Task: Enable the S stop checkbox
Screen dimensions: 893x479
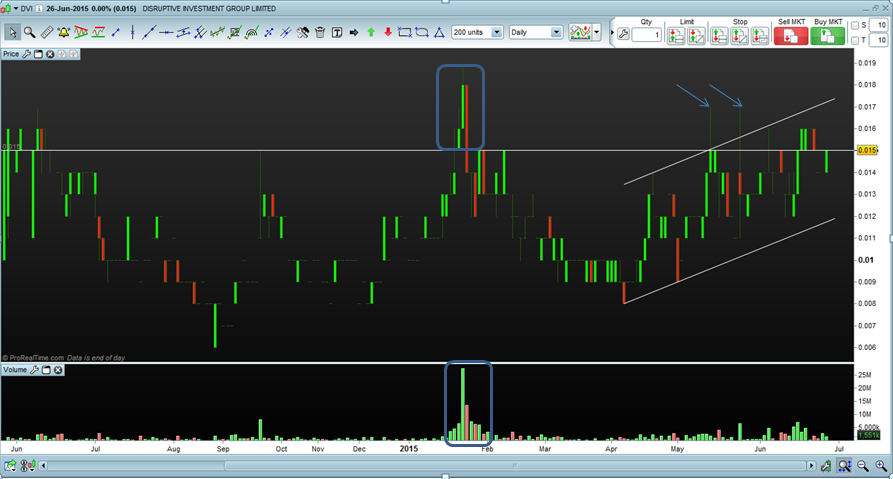Action: 855,26
